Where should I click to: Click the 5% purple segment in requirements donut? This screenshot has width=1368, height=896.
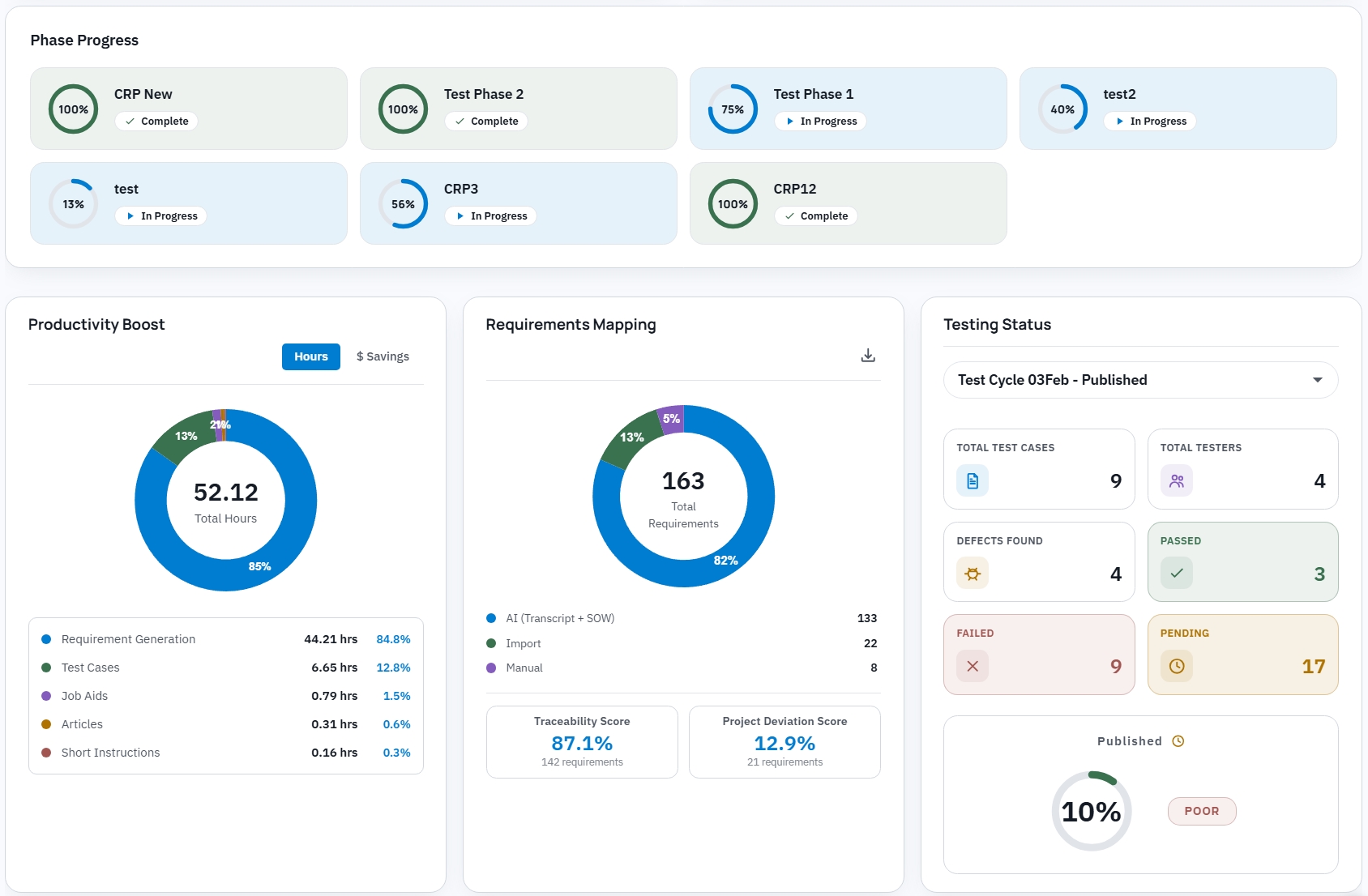pyautogui.click(x=671, y=419)
